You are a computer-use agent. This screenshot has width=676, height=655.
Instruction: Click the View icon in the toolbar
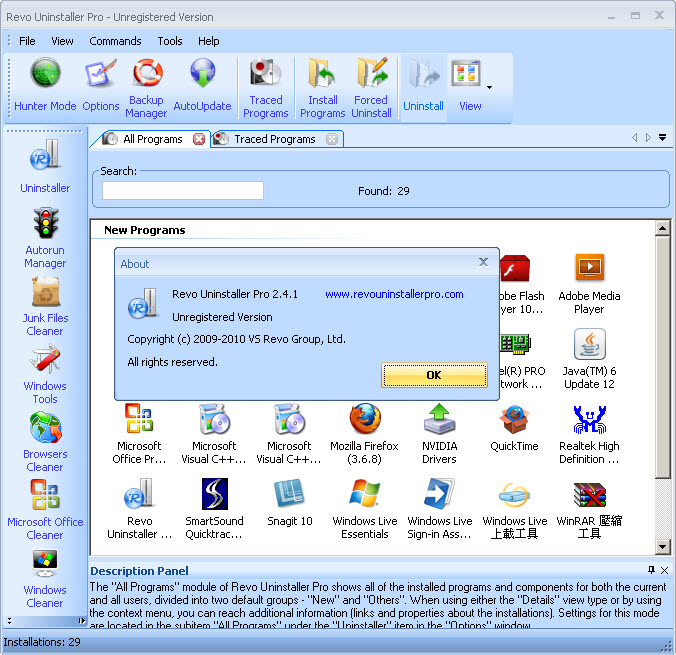pyautogui.click(x=467, y=85)
